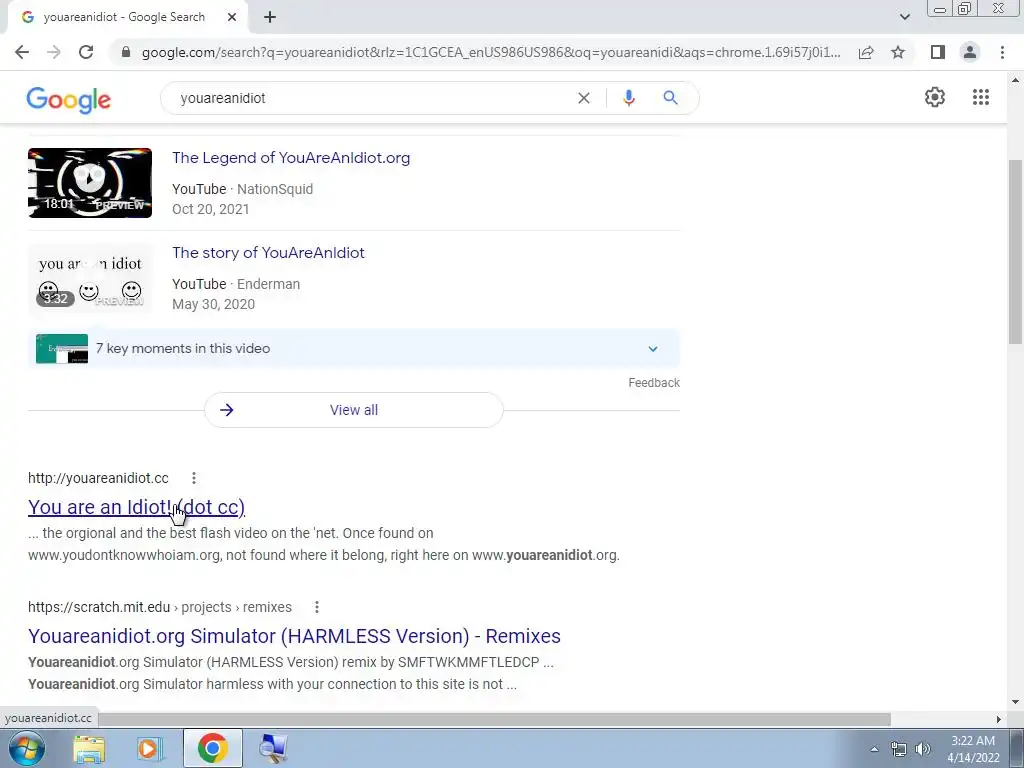Open the network tray icon
This screenshot has width=1024, height=768.
(899, 749)
